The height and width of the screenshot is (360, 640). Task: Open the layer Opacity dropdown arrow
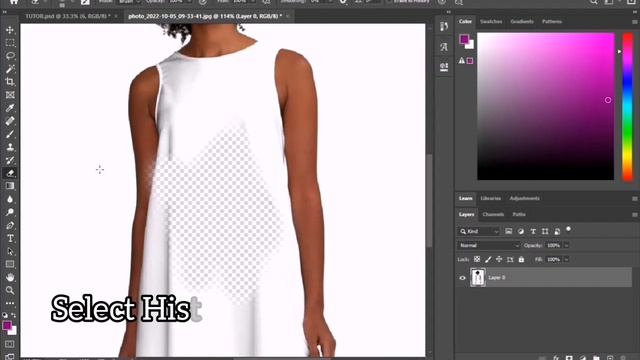(x=566, y=245)
